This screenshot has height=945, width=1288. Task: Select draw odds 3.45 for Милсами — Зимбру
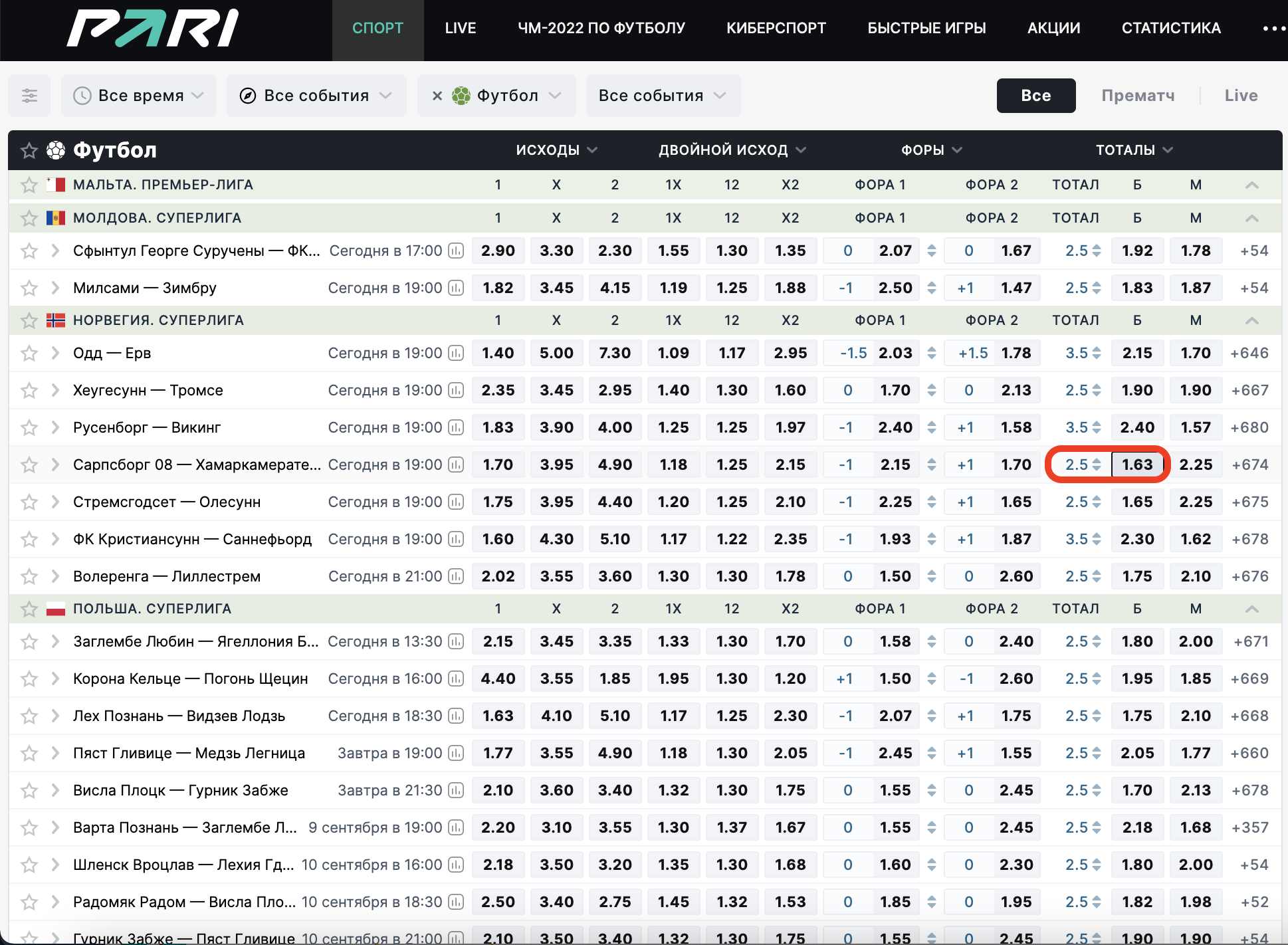click(556, 288)
